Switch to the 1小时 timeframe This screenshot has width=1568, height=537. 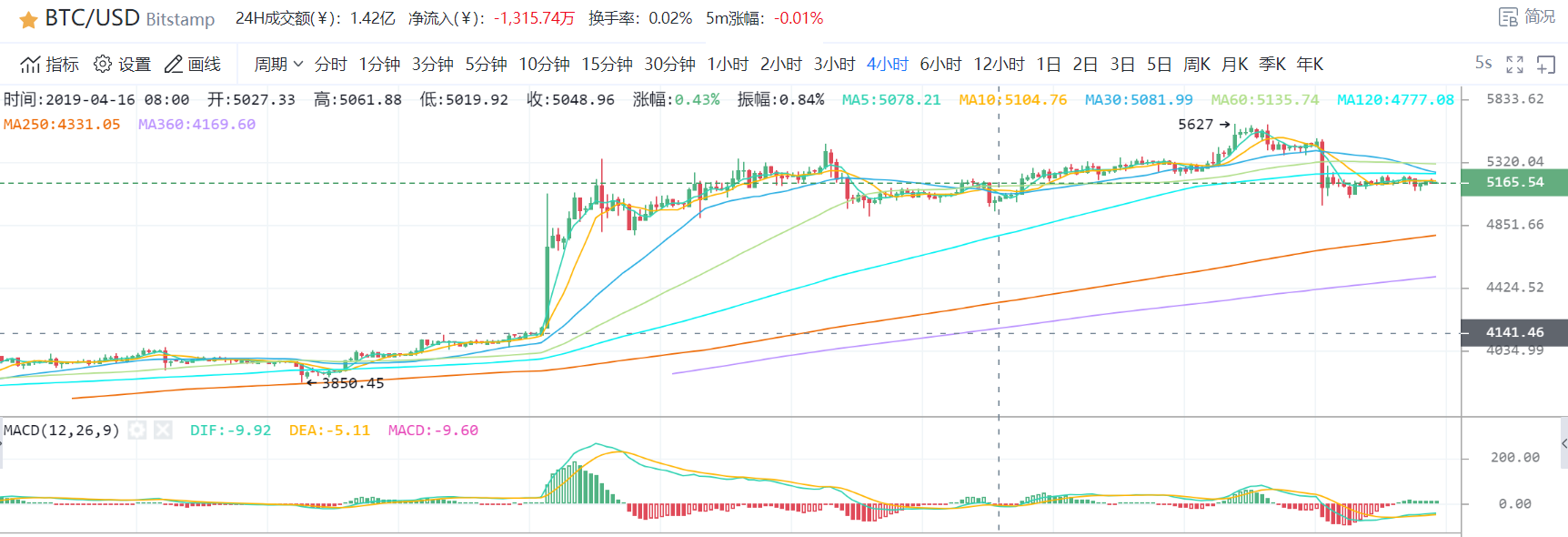(x=728, y=65)
